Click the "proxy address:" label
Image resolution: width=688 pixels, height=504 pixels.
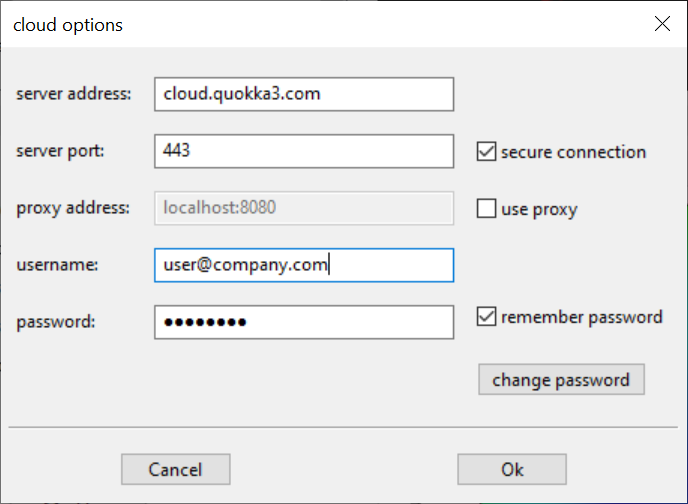coord(73,208)
